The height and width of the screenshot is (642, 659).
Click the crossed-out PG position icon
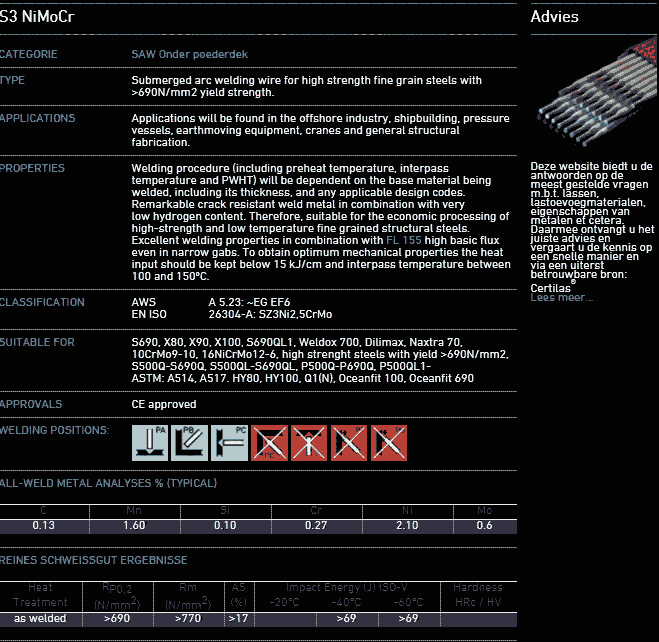click(389, 442)
